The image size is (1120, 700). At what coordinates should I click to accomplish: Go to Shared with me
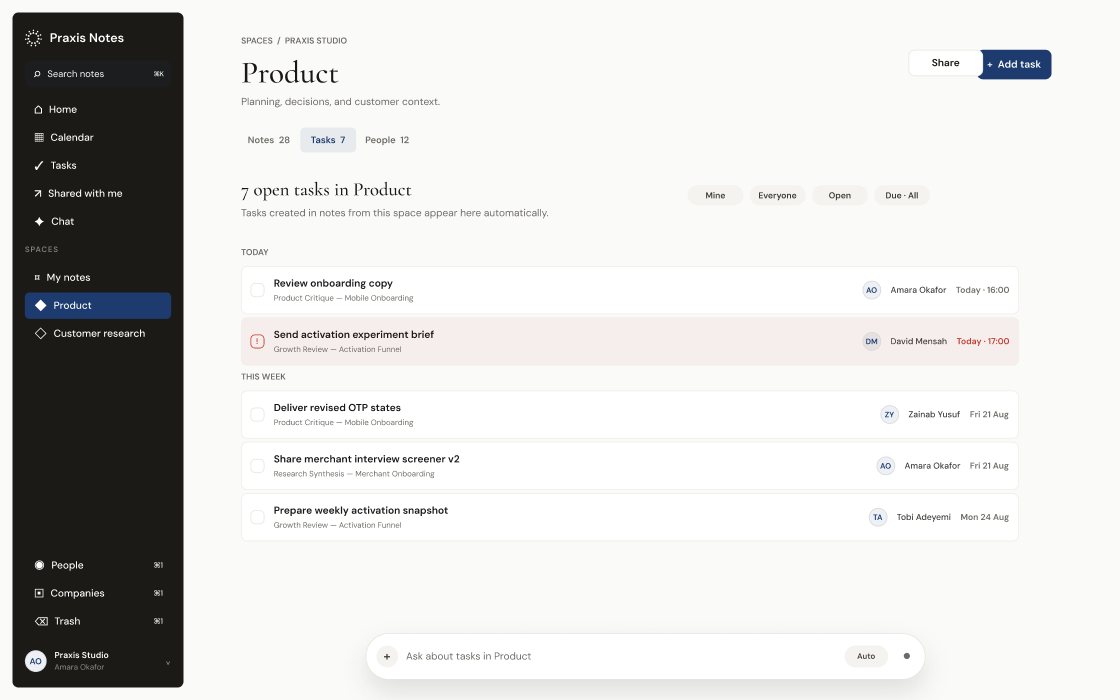pos(98,194)
